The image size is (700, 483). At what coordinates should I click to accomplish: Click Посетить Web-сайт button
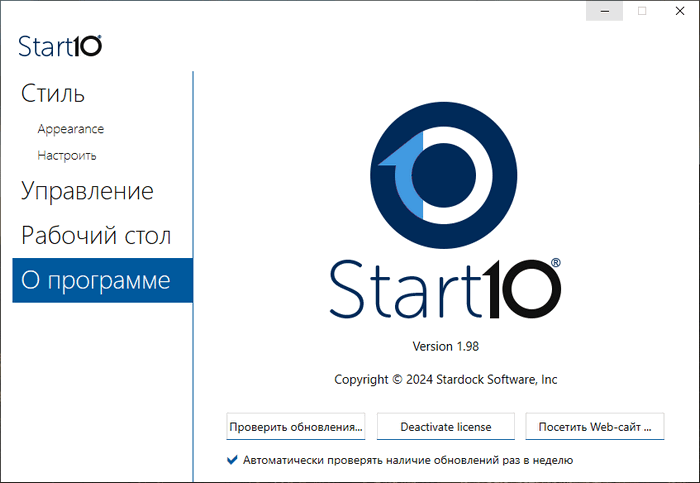point(595,427)
